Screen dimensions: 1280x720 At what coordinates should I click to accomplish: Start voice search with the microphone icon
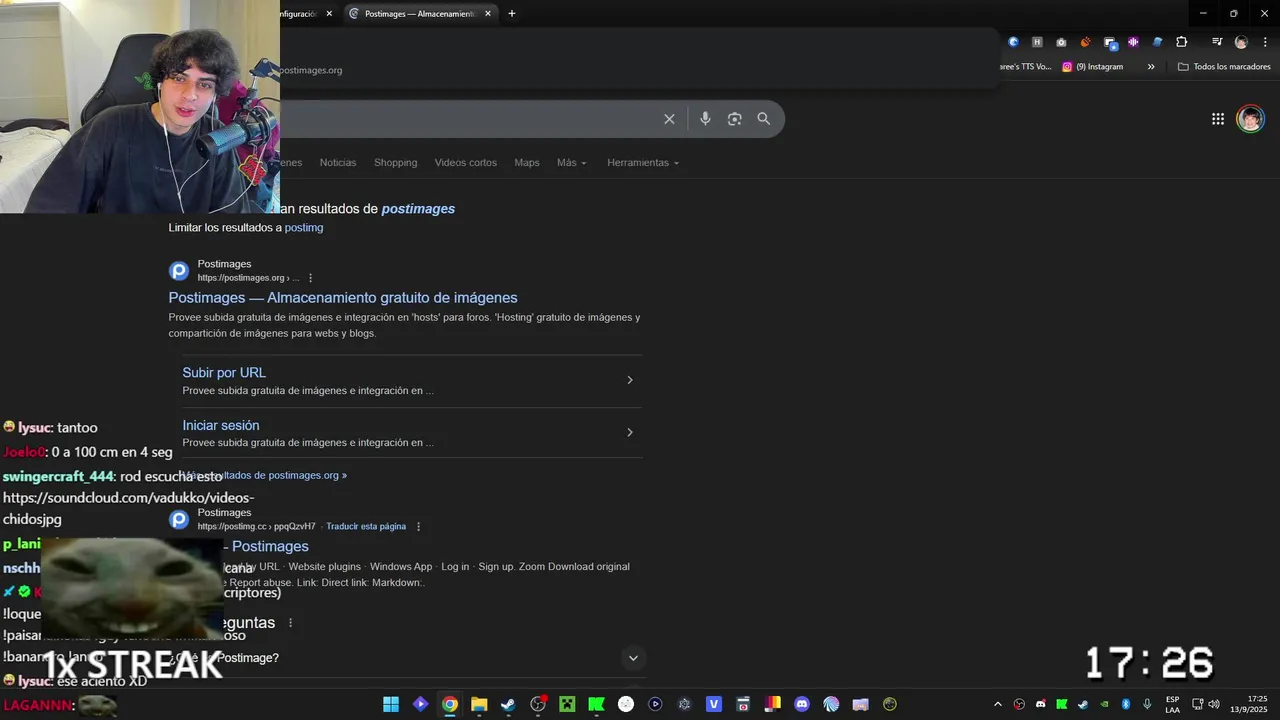coord(705,119)
